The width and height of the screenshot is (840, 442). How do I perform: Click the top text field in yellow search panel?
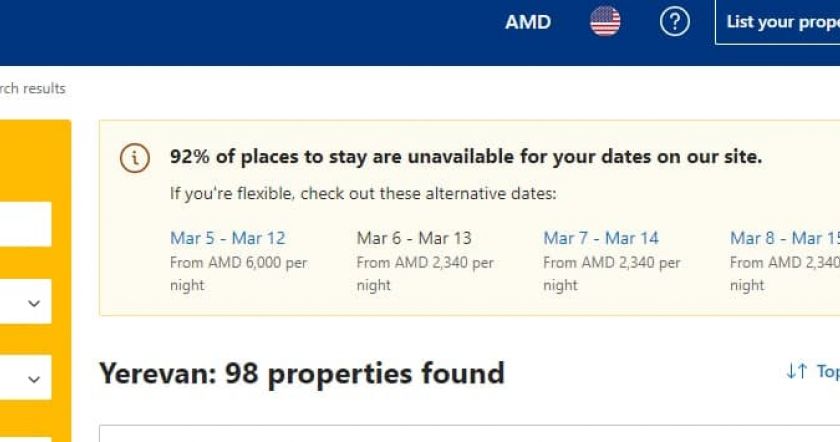(25, 224)
